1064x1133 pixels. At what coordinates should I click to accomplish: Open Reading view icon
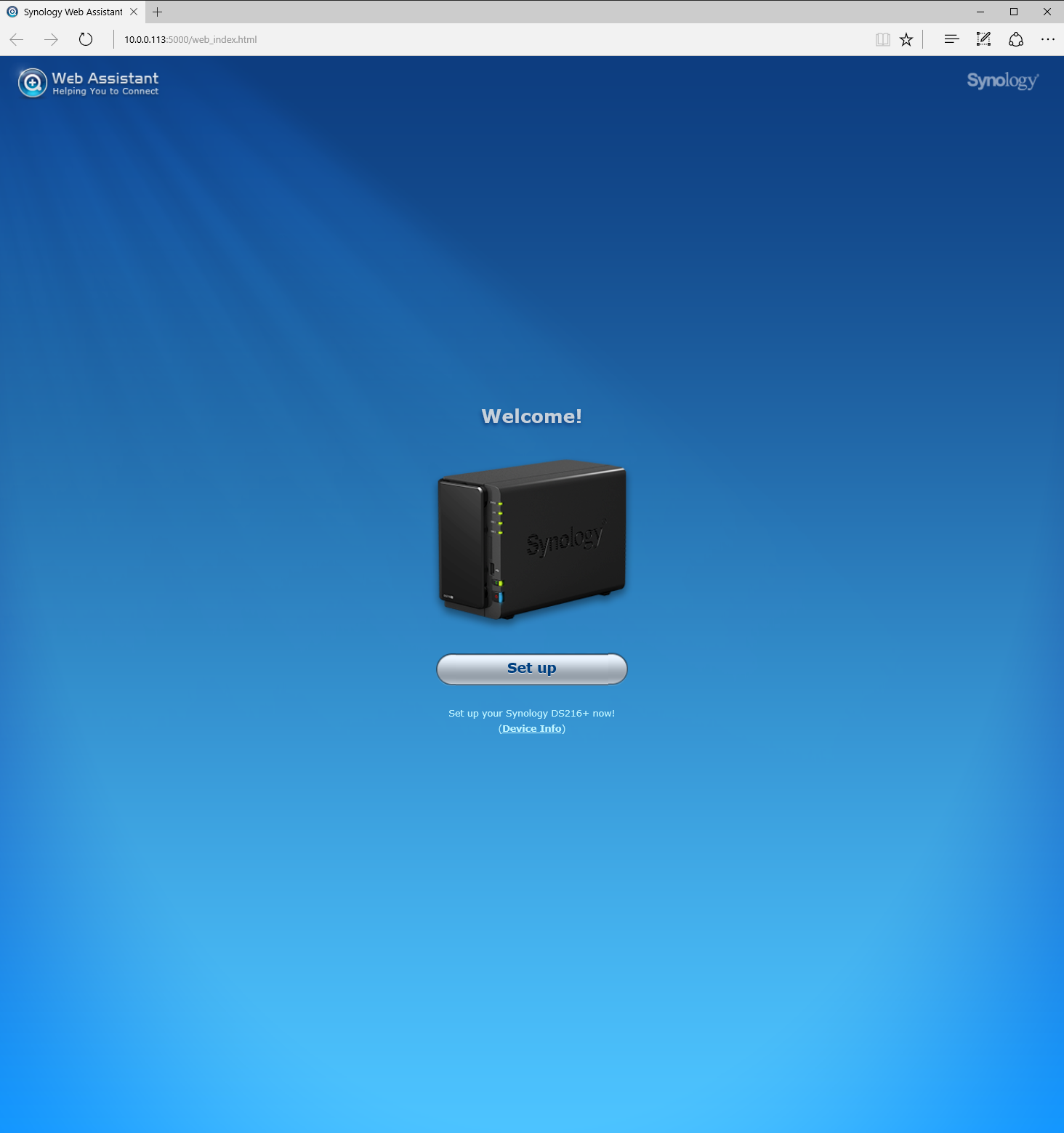tap(883, 39)
